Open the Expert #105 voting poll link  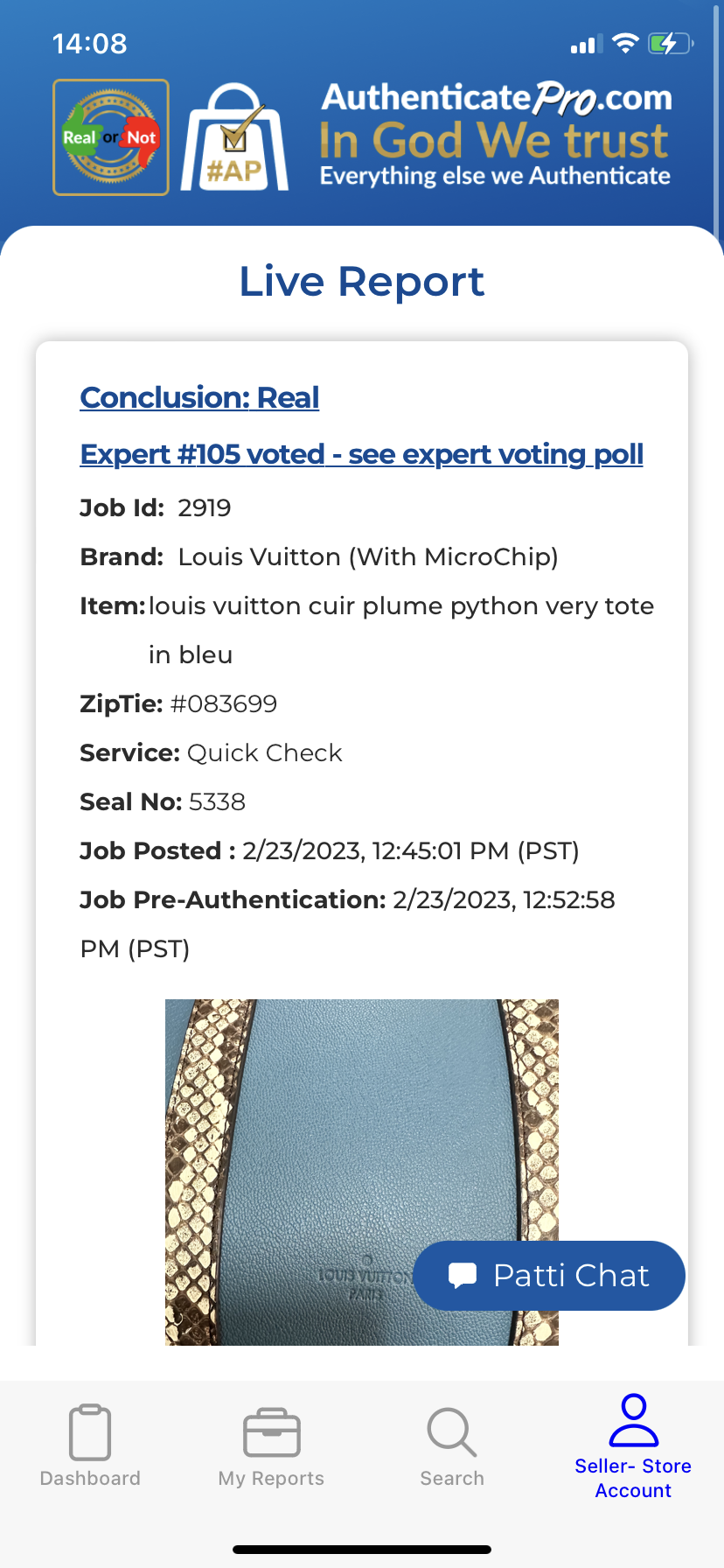pos(361,454)
